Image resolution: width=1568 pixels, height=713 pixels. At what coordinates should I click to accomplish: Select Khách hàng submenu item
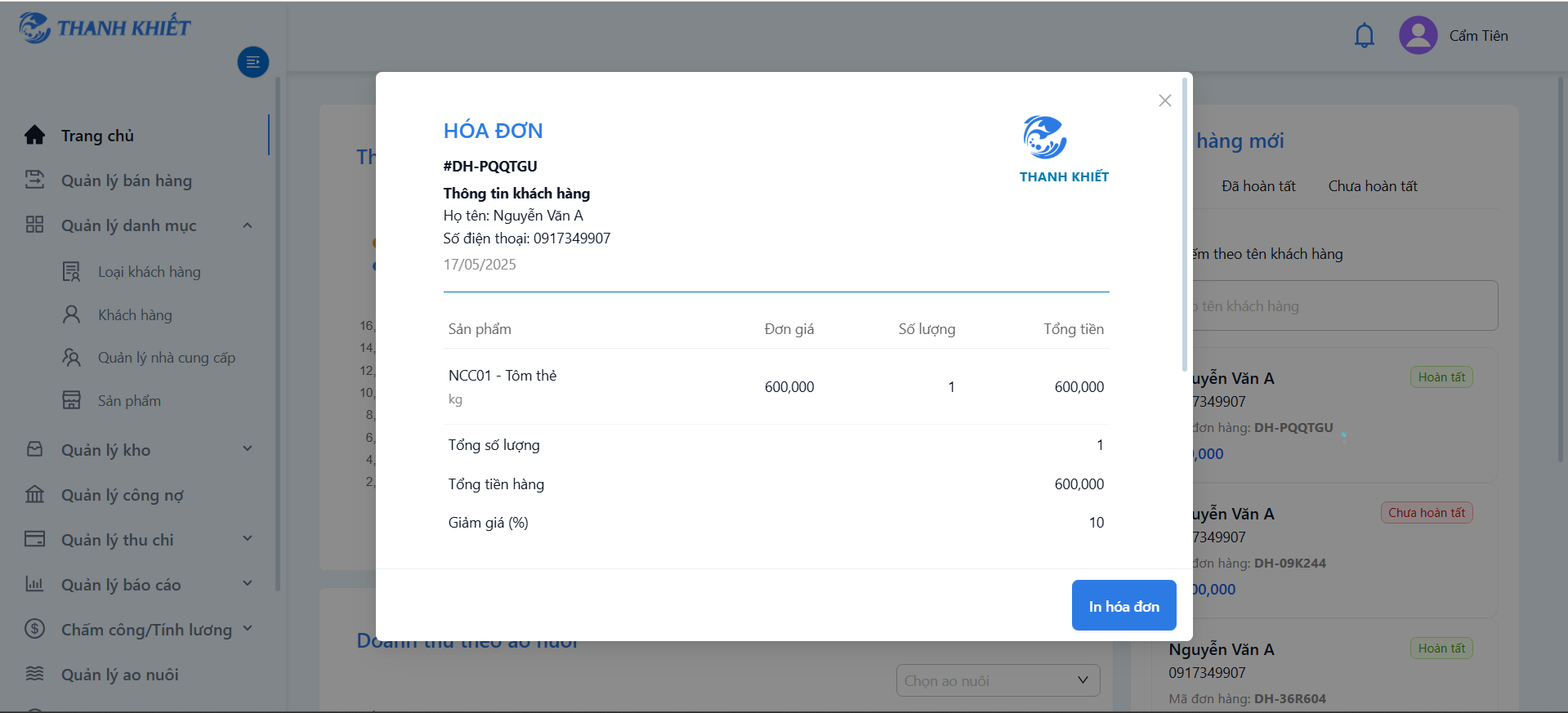[135, 315]
